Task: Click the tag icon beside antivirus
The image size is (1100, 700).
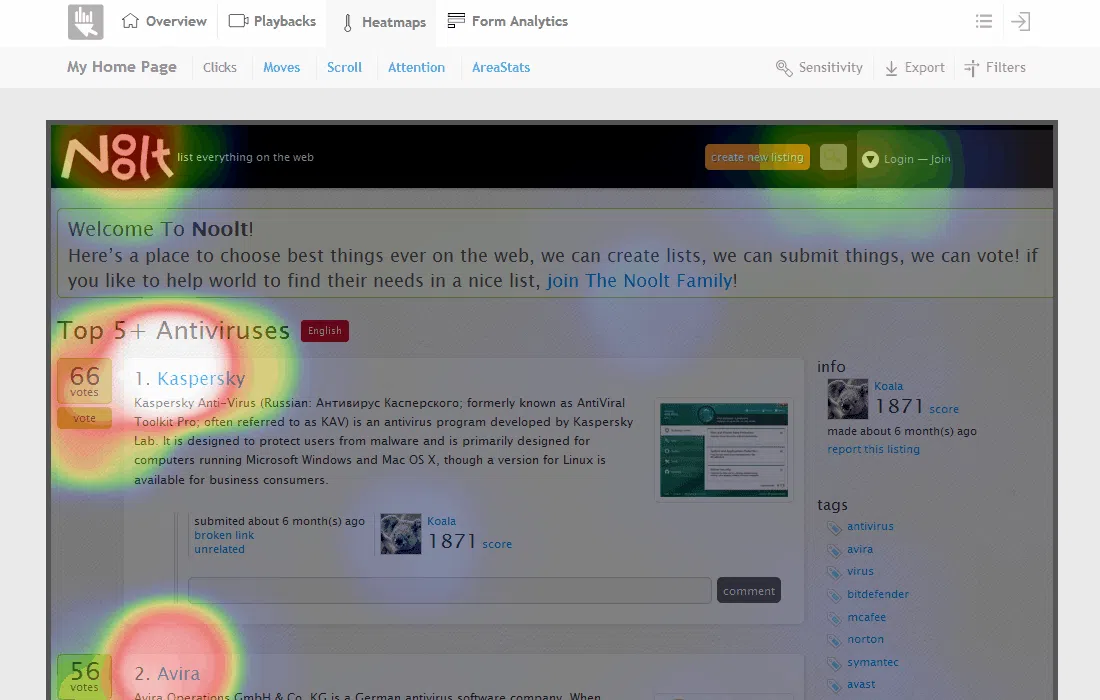Action: [834, 527]
